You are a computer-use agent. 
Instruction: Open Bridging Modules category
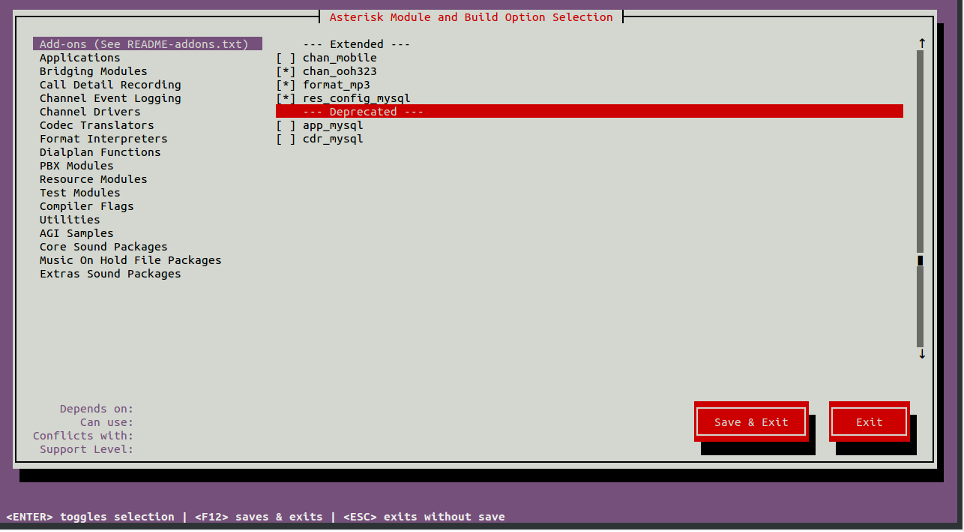point(93,71)
